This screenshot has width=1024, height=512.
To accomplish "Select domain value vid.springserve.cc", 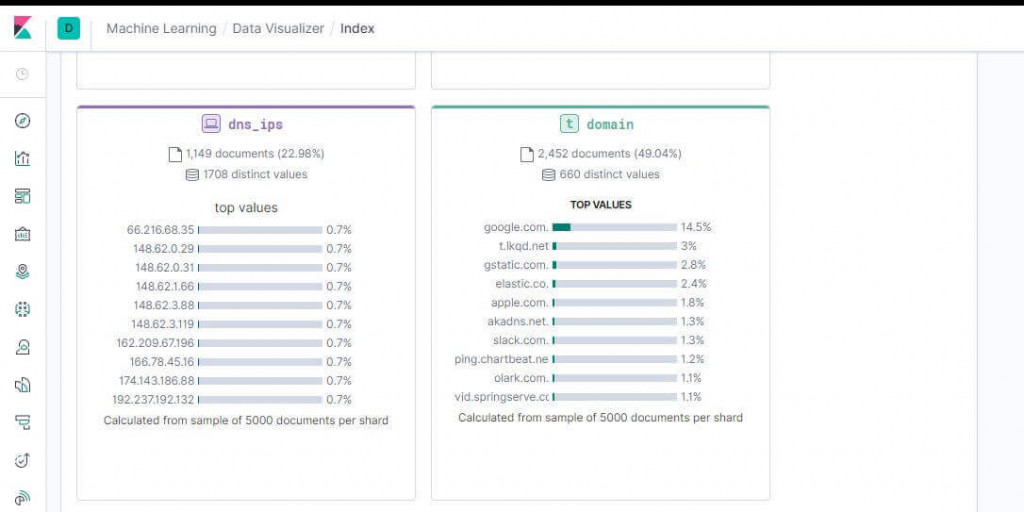I will (502, 398).
